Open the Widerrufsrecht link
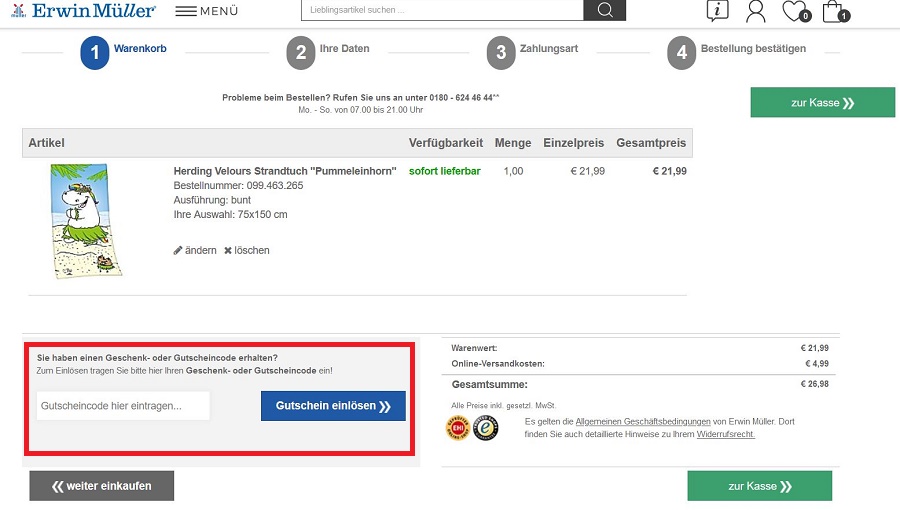 tap(726, 434)
